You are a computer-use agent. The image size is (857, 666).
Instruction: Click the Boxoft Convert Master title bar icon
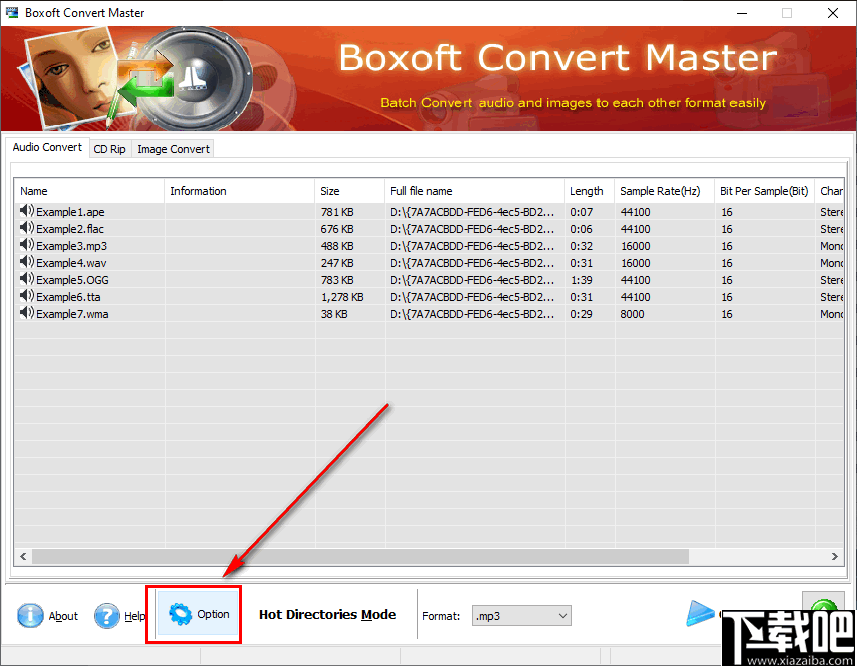(13, 12)
